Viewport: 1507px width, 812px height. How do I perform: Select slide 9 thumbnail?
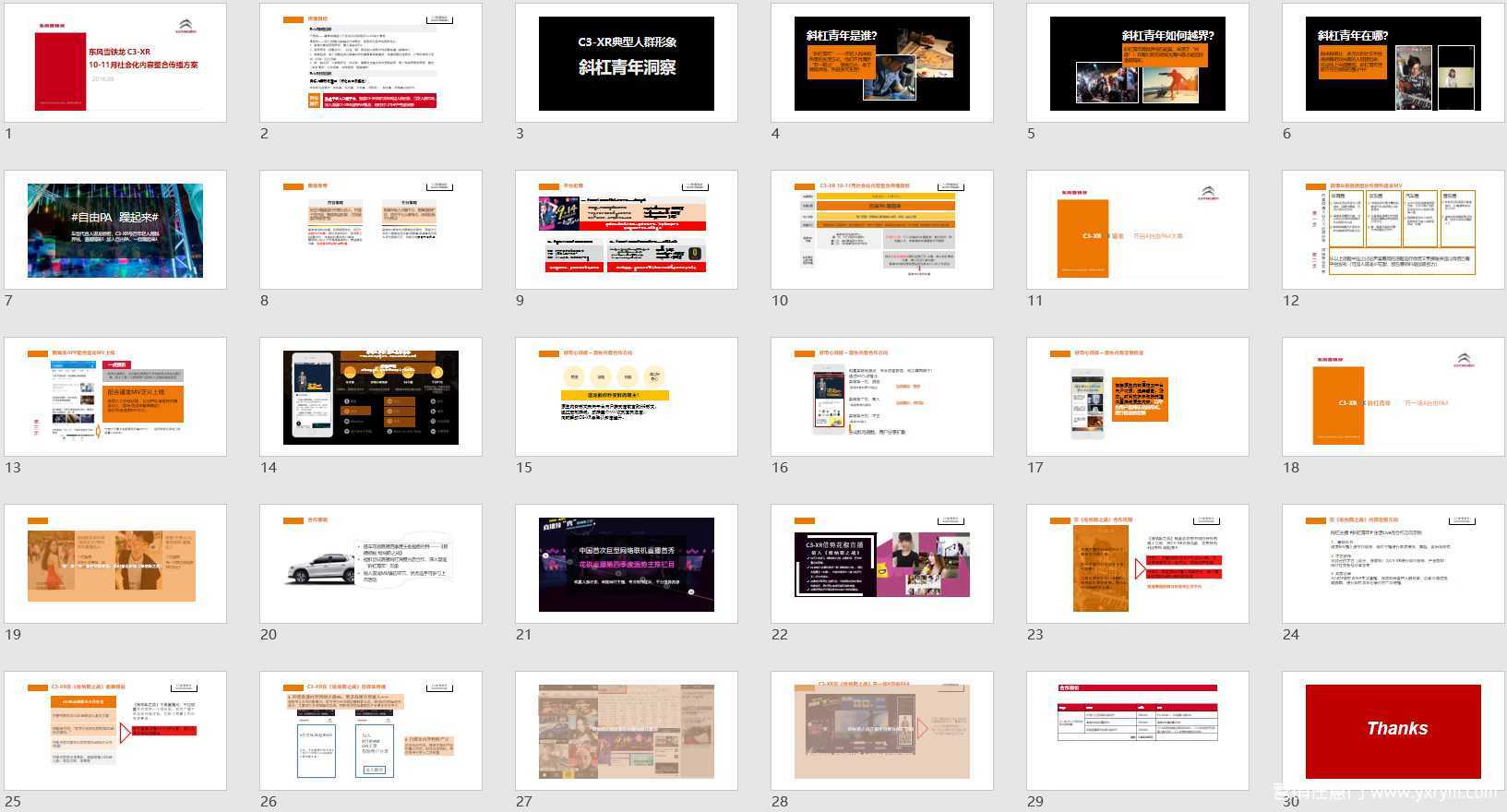coord(627,230)
